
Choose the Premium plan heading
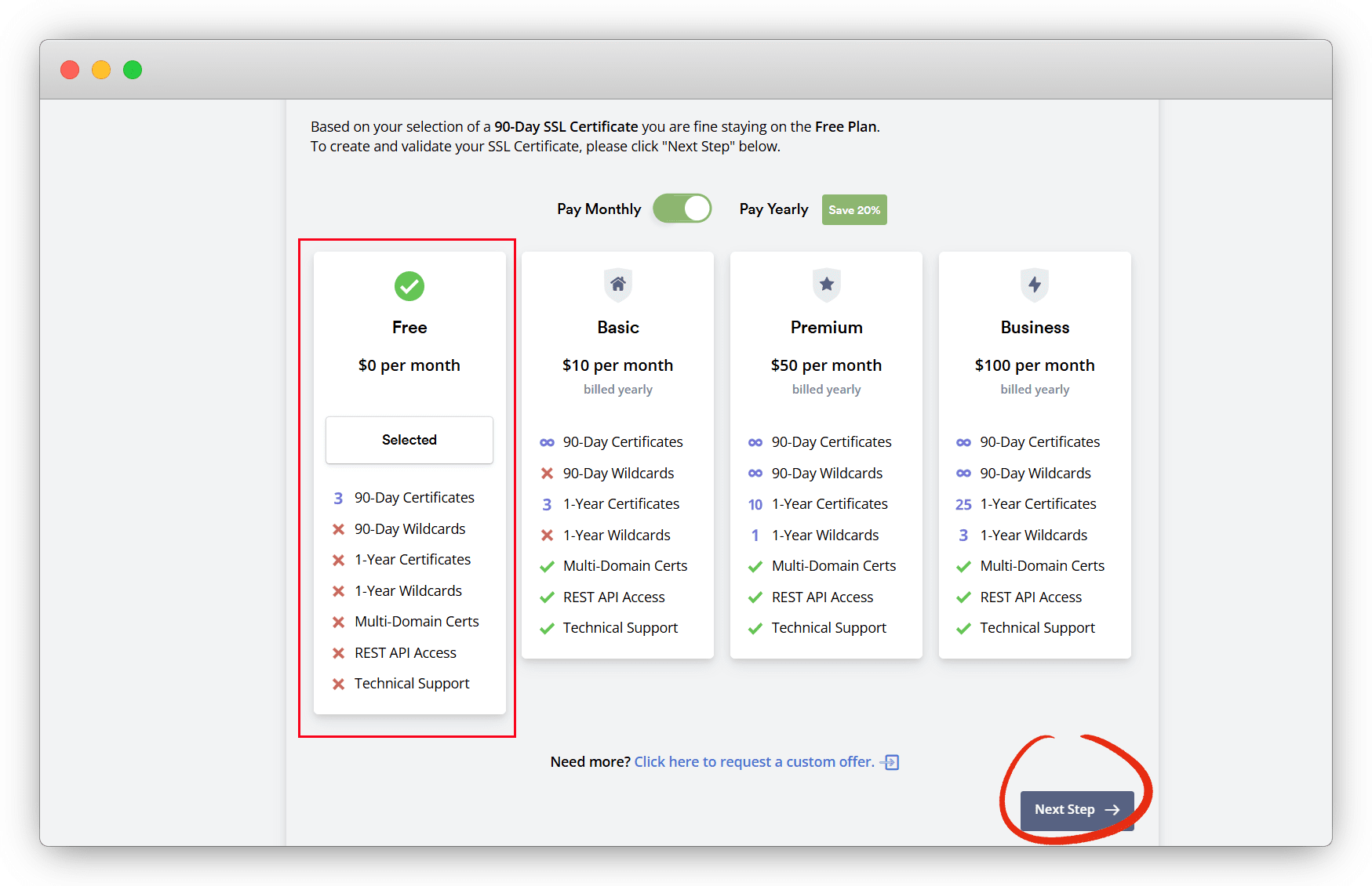[x=826, y=328]
